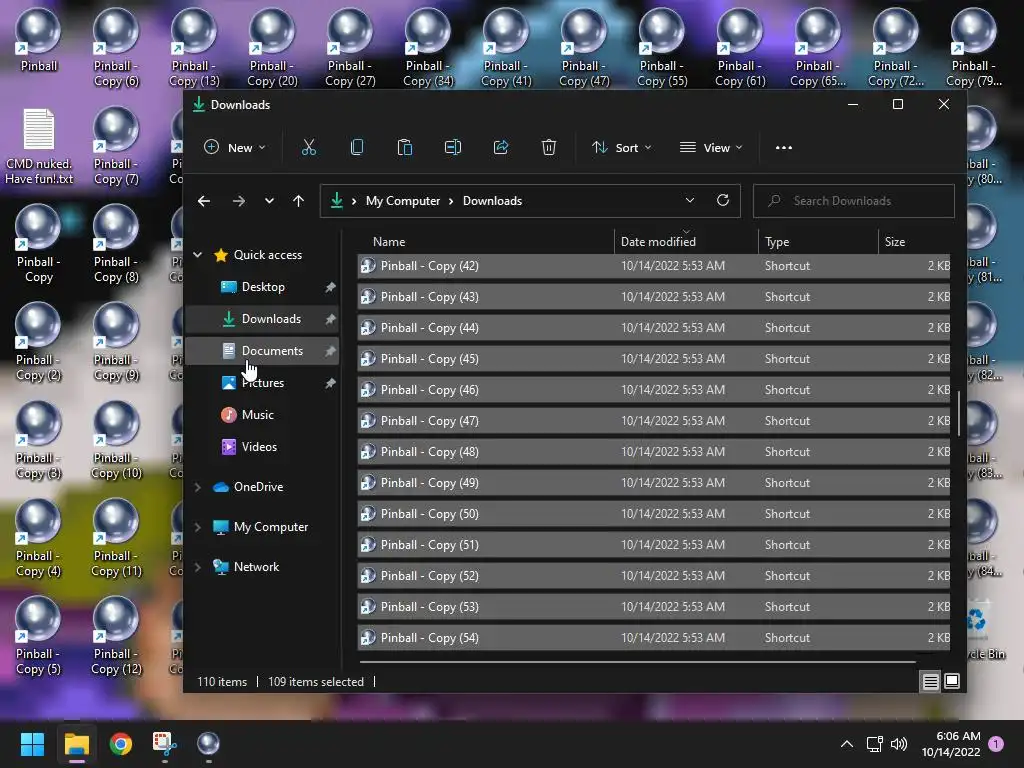Select Pinball - Copy (27) on desktop
This screenshot has height=768, width=1024.
click(350, 48)
